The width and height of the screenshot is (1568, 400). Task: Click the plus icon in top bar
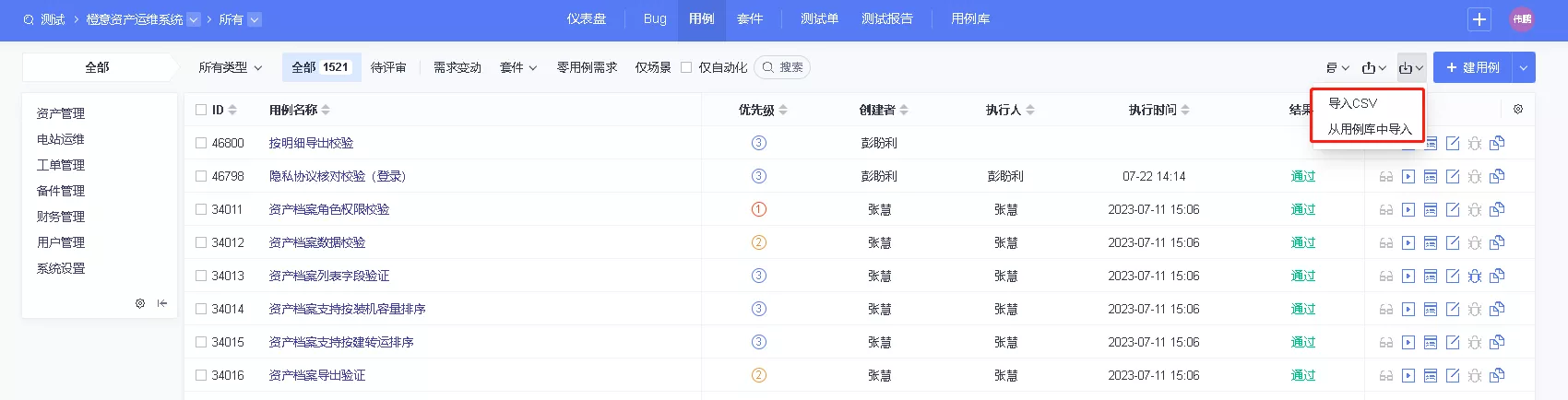point(1479,19)
